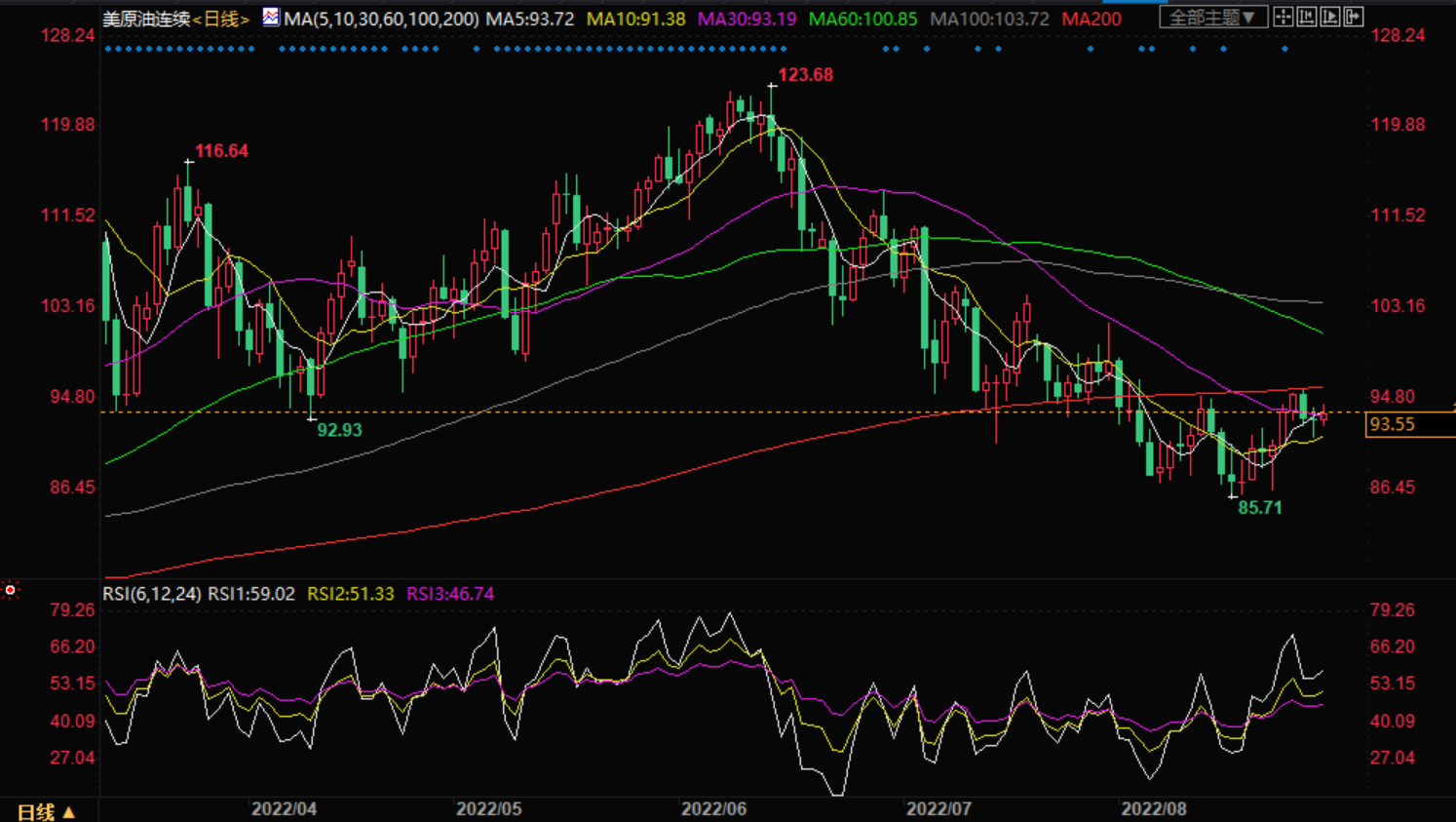
Task: Click the 2022/06 date label on time axis
Action: (713, 809)
